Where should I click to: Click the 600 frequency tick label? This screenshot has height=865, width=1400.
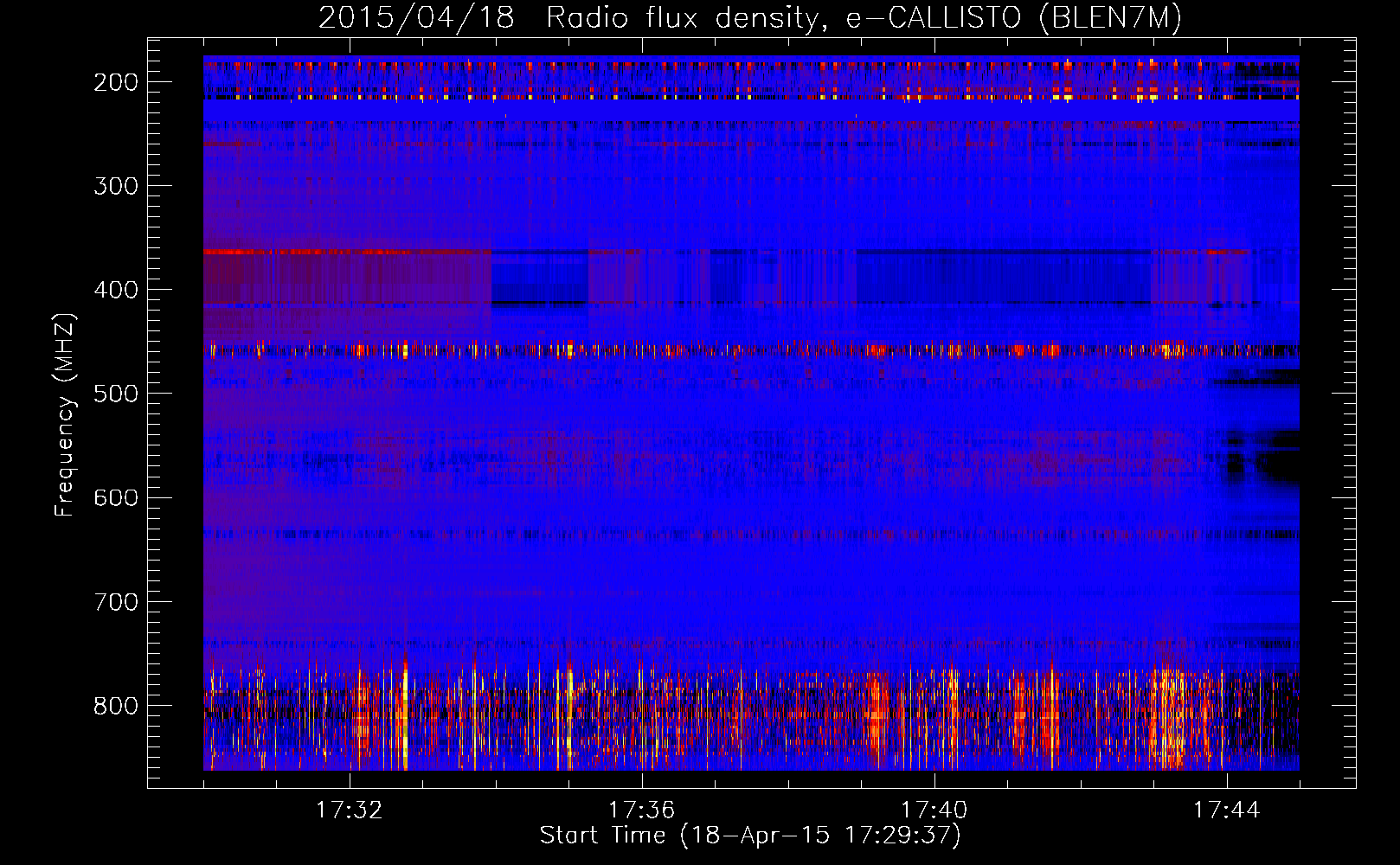coord(116,497)
